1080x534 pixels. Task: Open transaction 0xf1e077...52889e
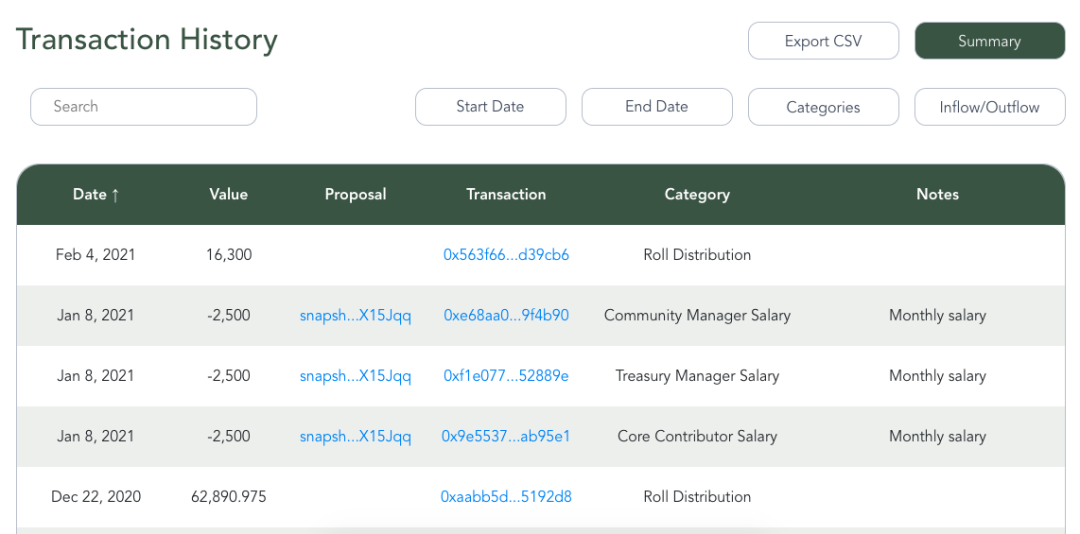coord(506,376)
